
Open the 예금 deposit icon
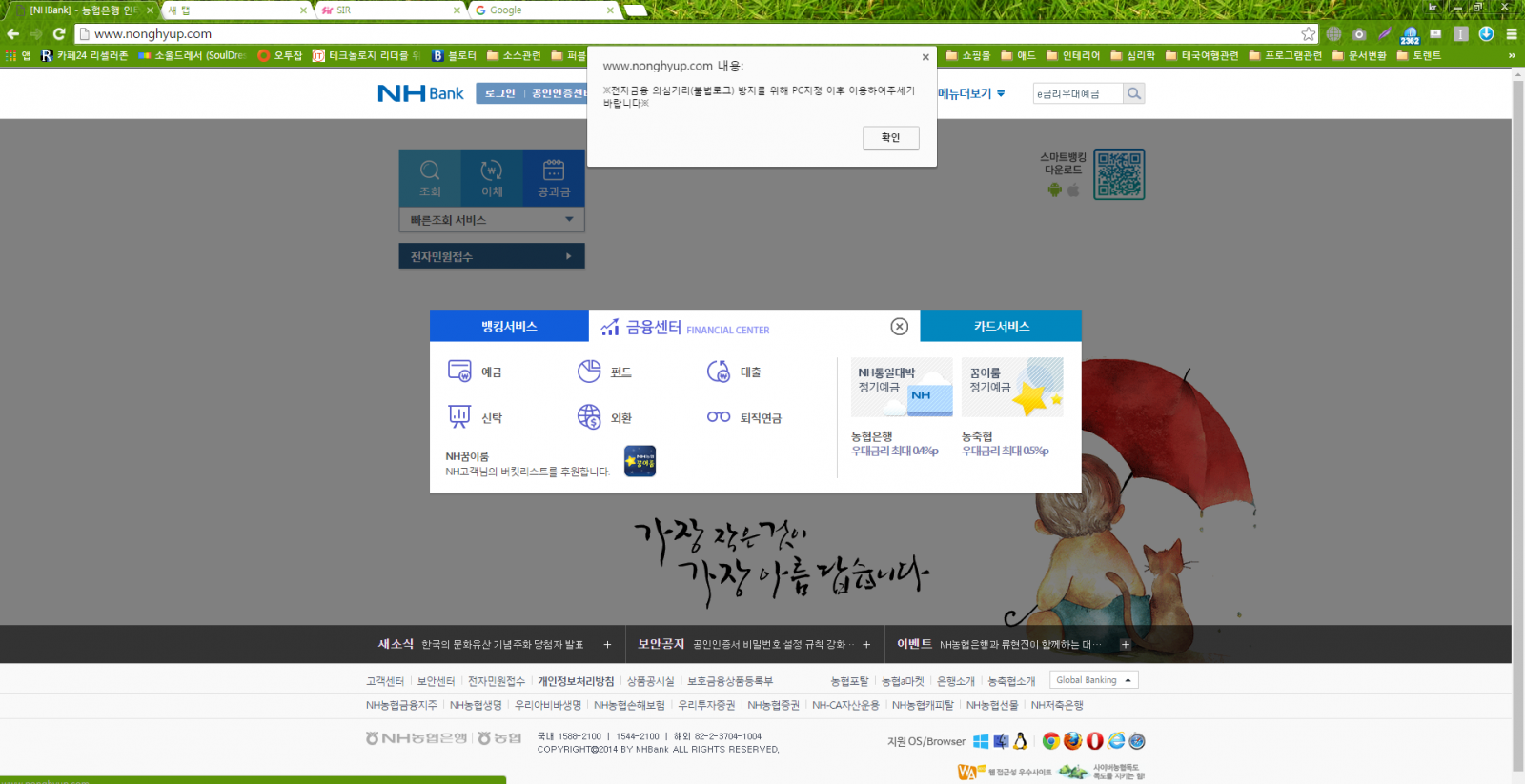(459, 372)
